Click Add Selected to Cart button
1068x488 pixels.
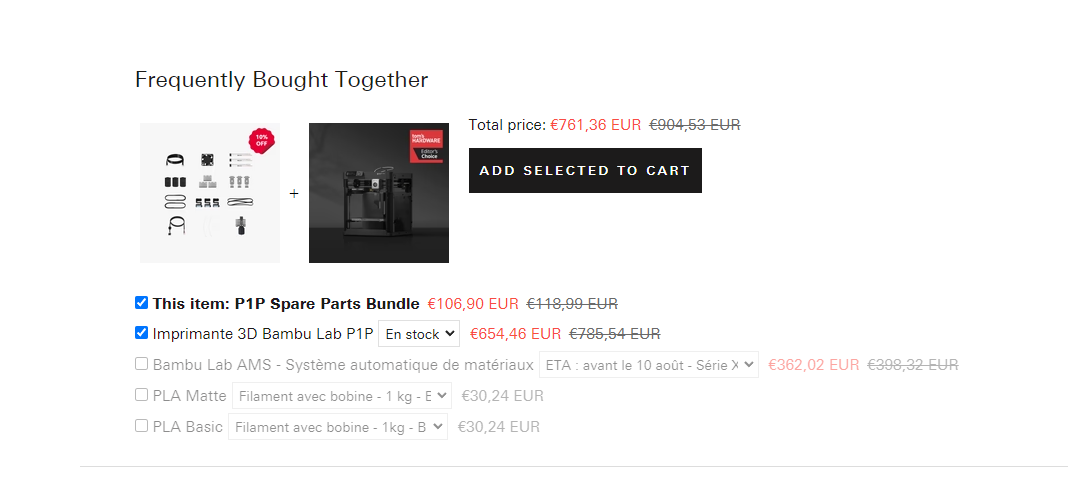(585, 170)
